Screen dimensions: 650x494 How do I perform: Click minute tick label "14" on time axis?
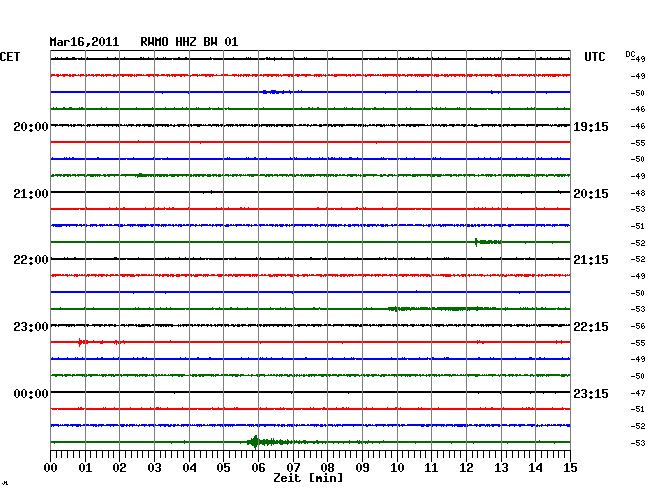[535, 468]
